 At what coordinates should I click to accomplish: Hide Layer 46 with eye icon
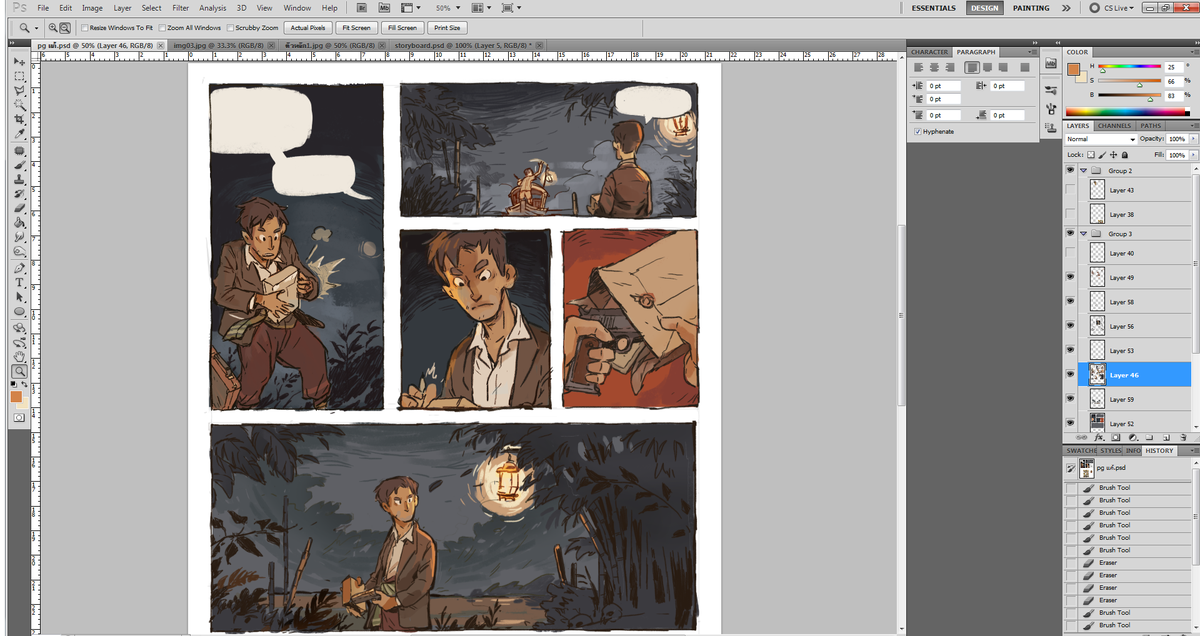pyautogui.click(x=1071, y=375)
